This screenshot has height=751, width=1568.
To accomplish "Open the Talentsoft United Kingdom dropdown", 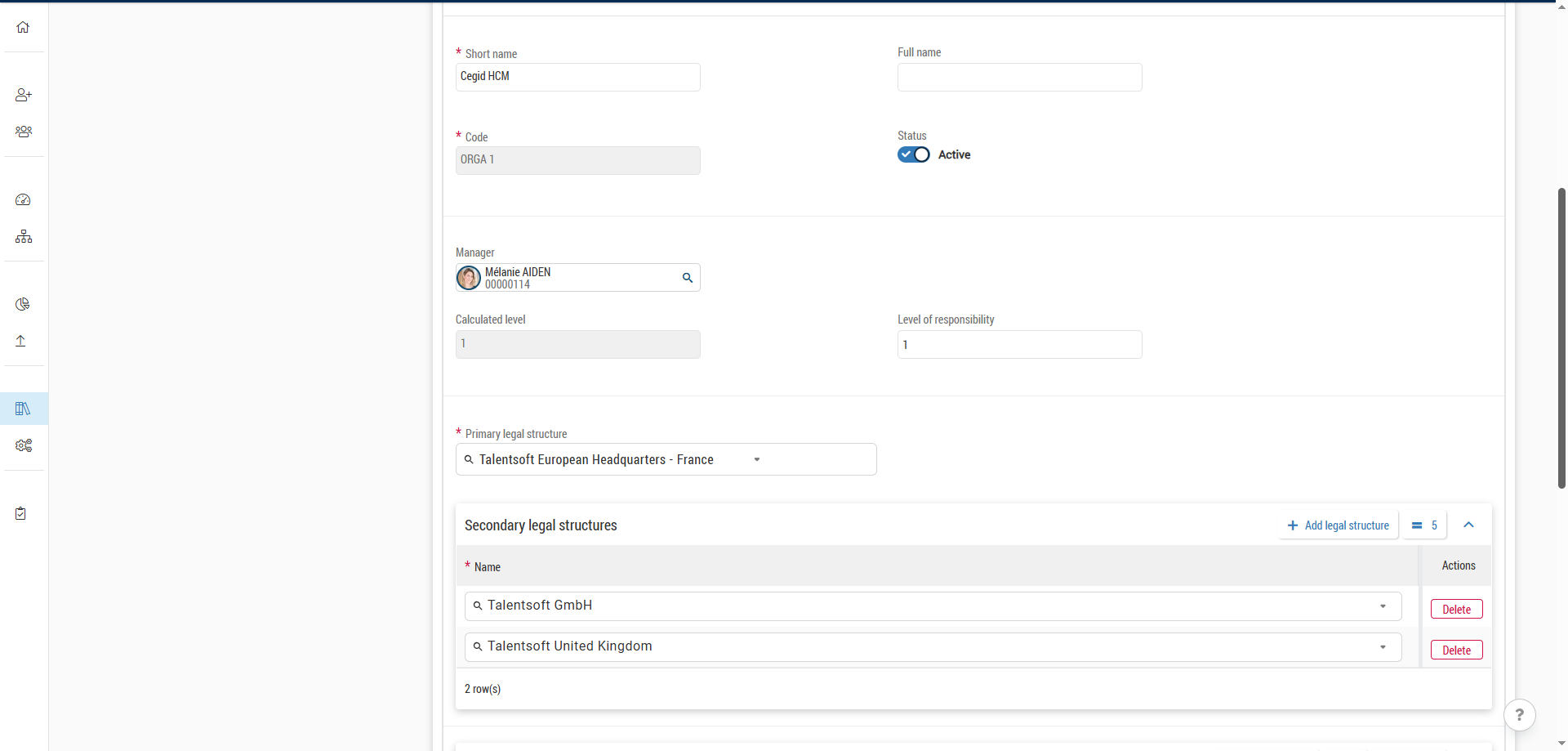I will pyautogui.click(x=1383, y=647).
